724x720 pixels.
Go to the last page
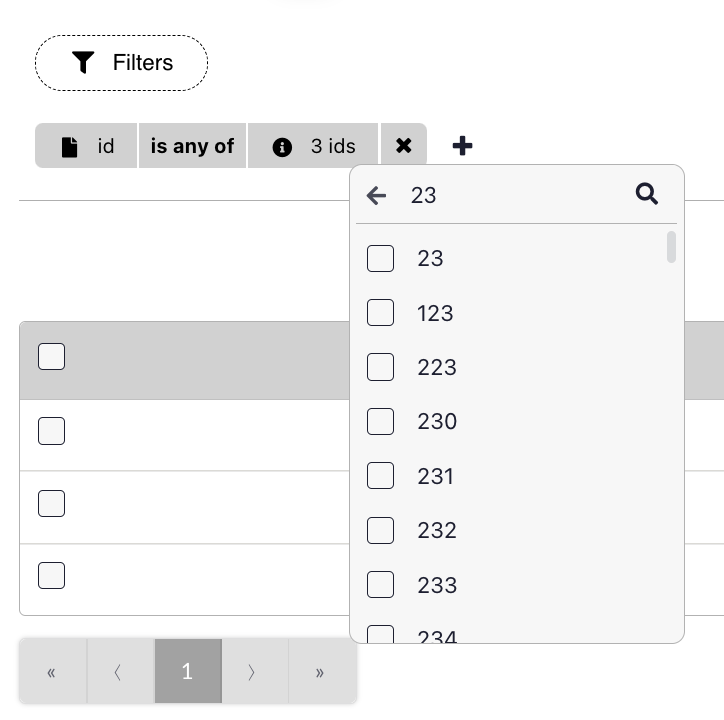(x=320, y=672)
